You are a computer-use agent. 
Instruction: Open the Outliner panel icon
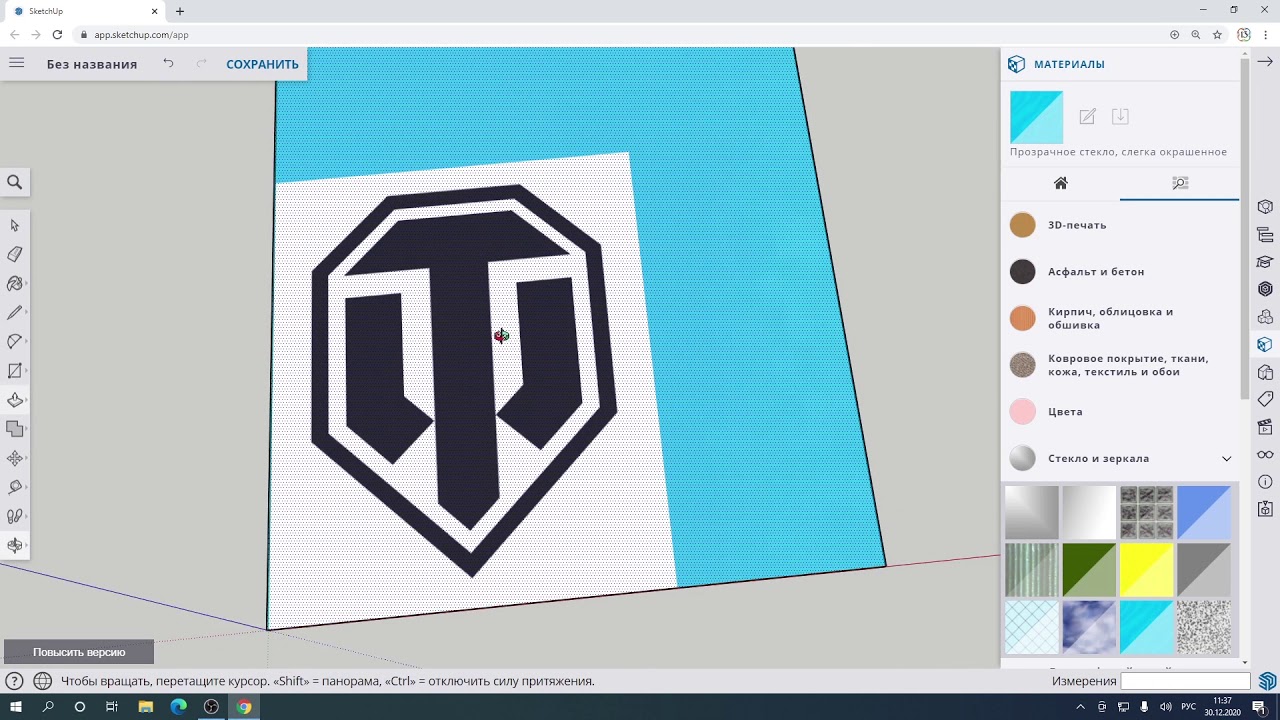pos(1265,236)
